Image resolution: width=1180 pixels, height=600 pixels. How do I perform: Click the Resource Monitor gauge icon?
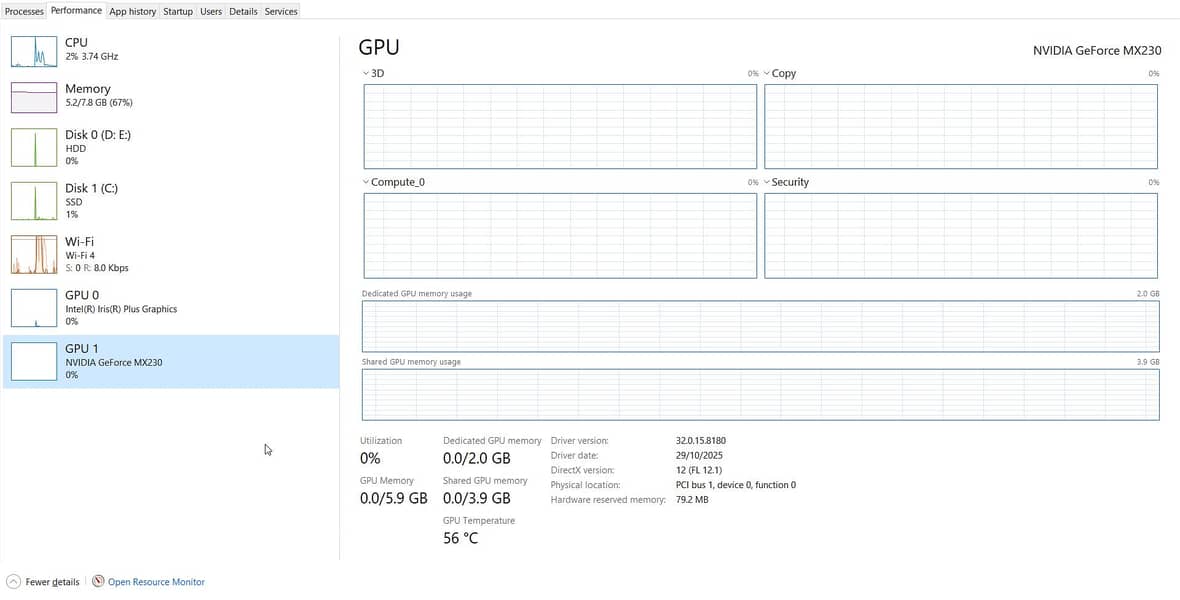click(x=98, y=581)
